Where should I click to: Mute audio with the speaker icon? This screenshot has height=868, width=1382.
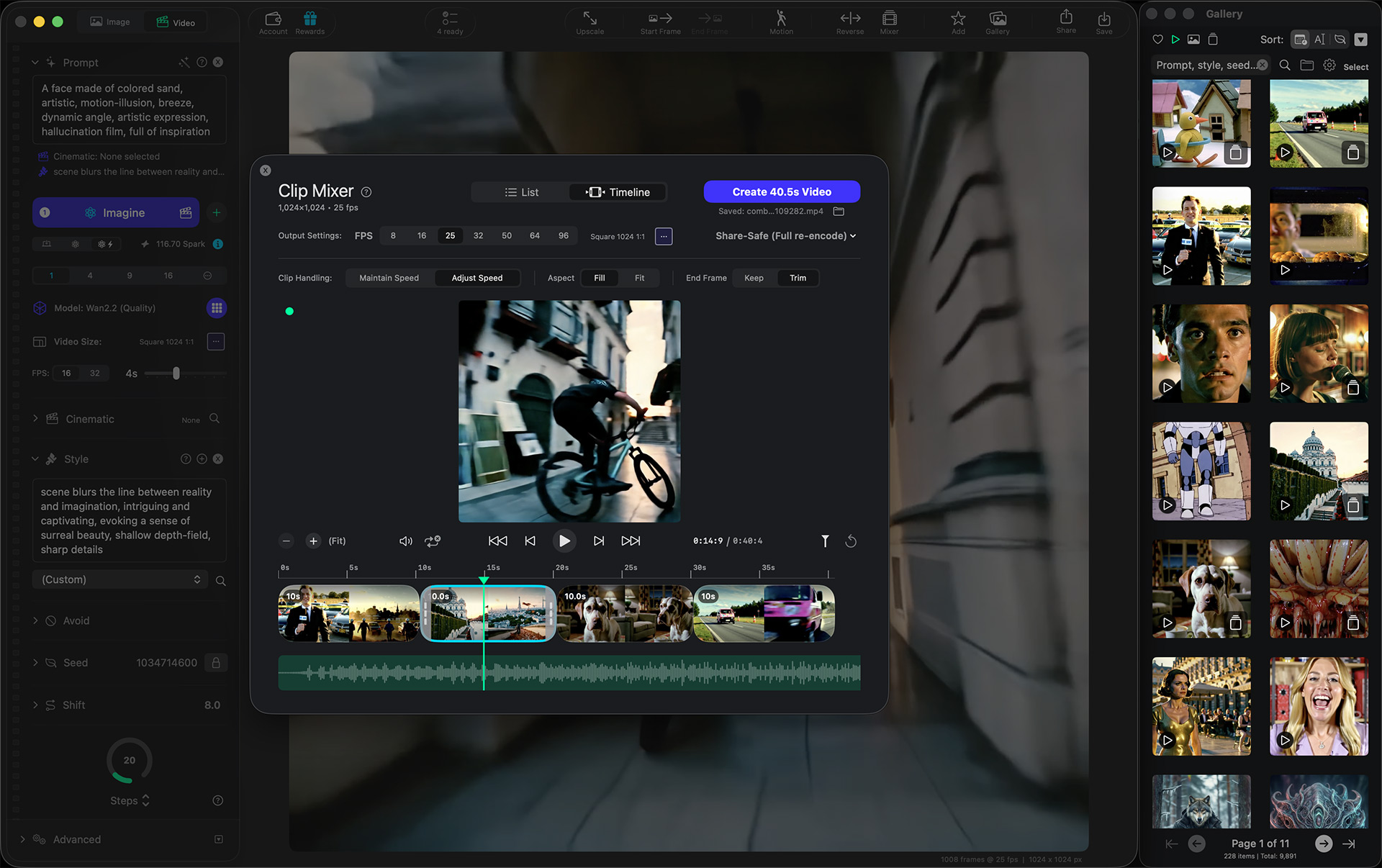click(406, 541)
